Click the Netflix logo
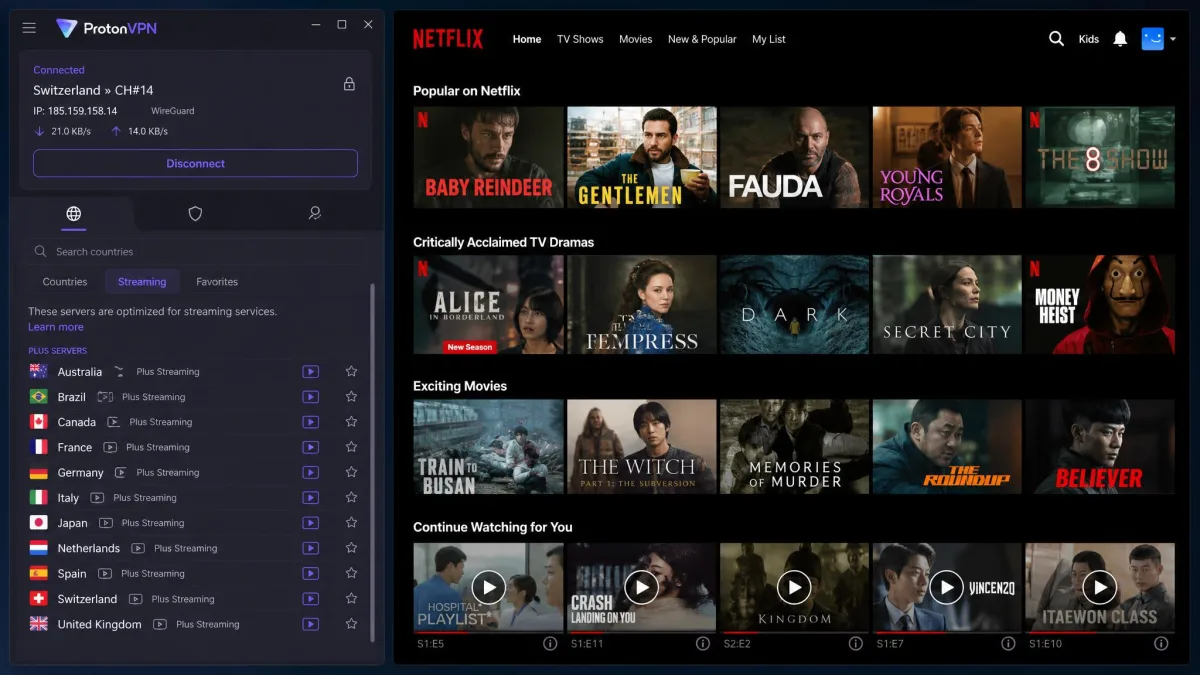 [x=448, y=39]
